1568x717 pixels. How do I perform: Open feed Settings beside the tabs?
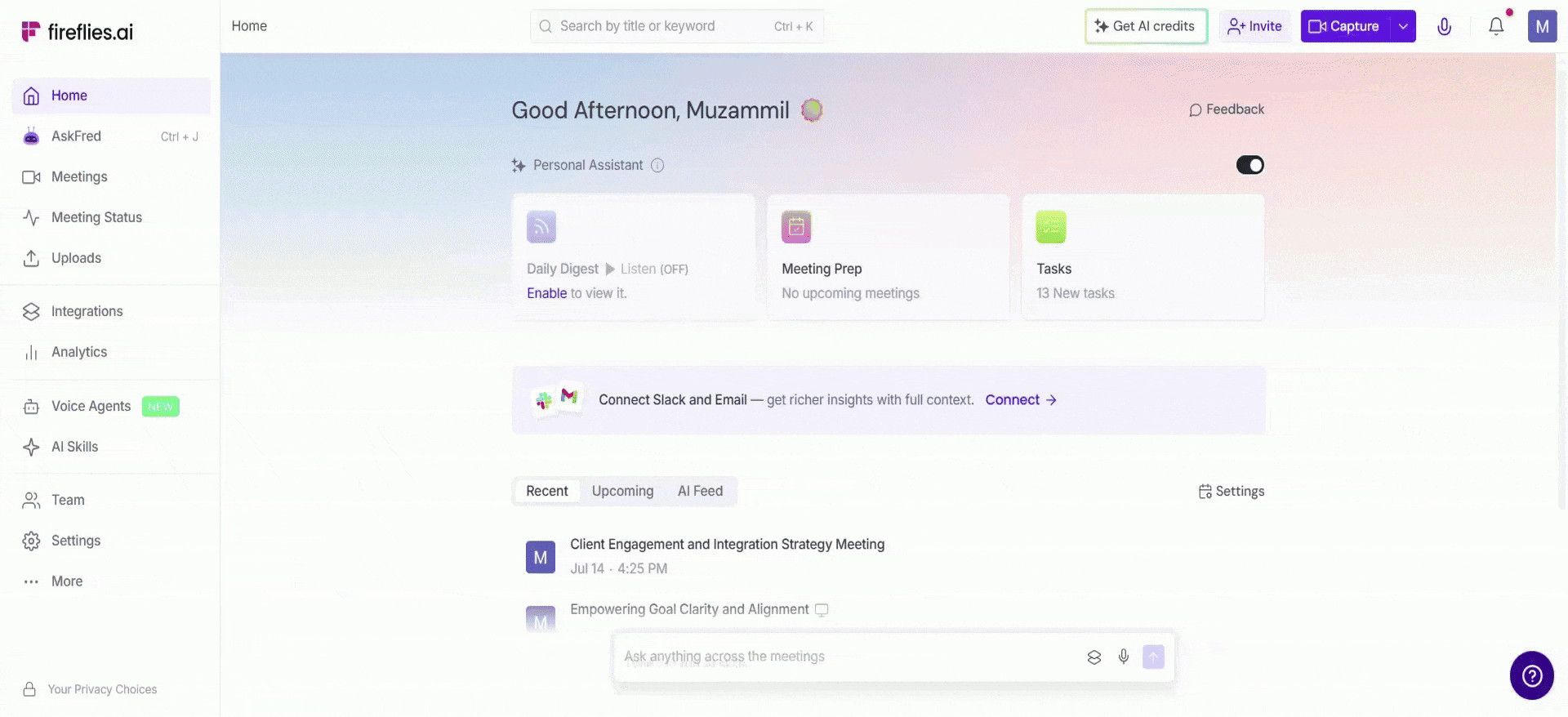click(x=1232, y=491)
